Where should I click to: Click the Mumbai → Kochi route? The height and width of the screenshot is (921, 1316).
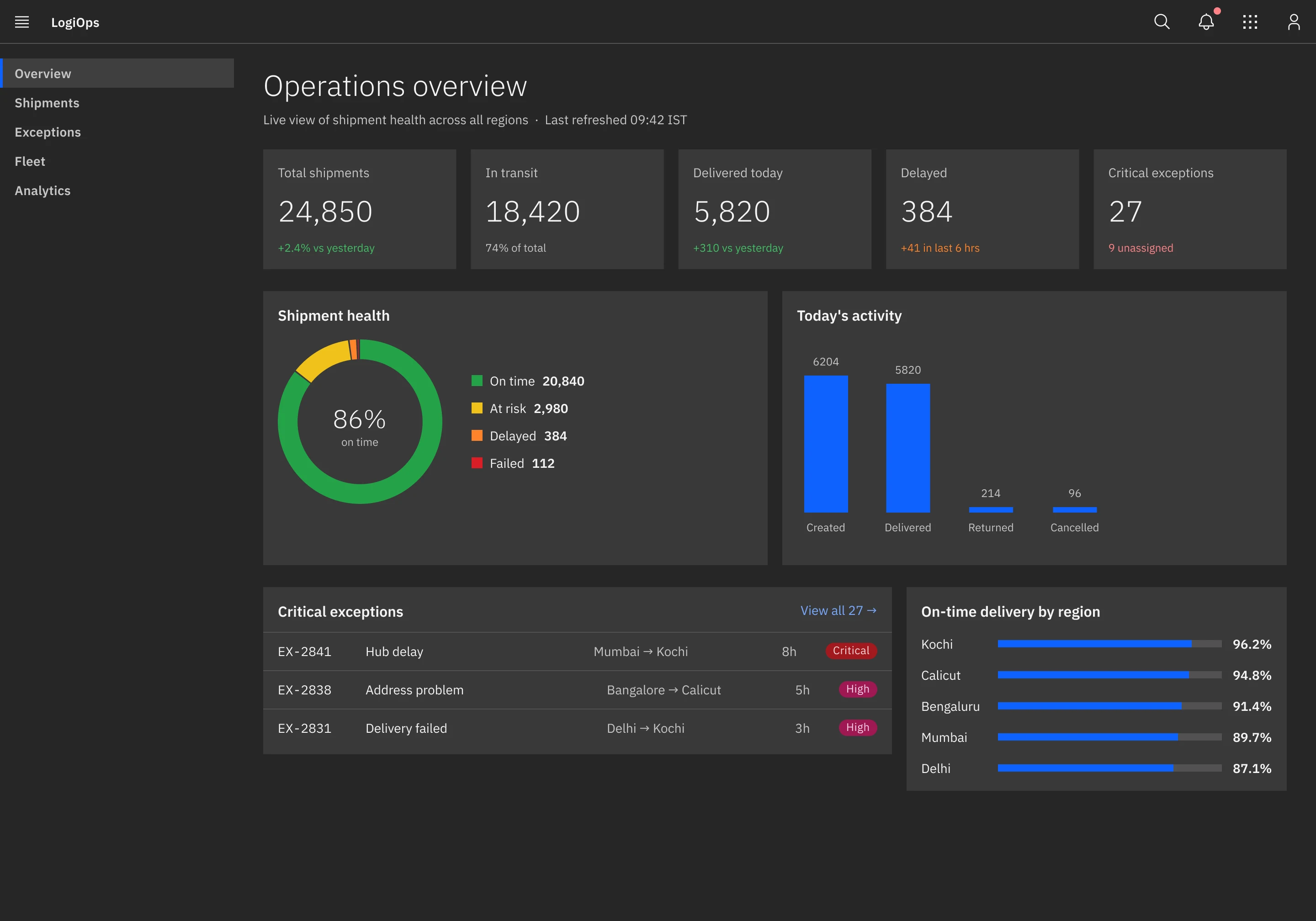coord(641,651)
